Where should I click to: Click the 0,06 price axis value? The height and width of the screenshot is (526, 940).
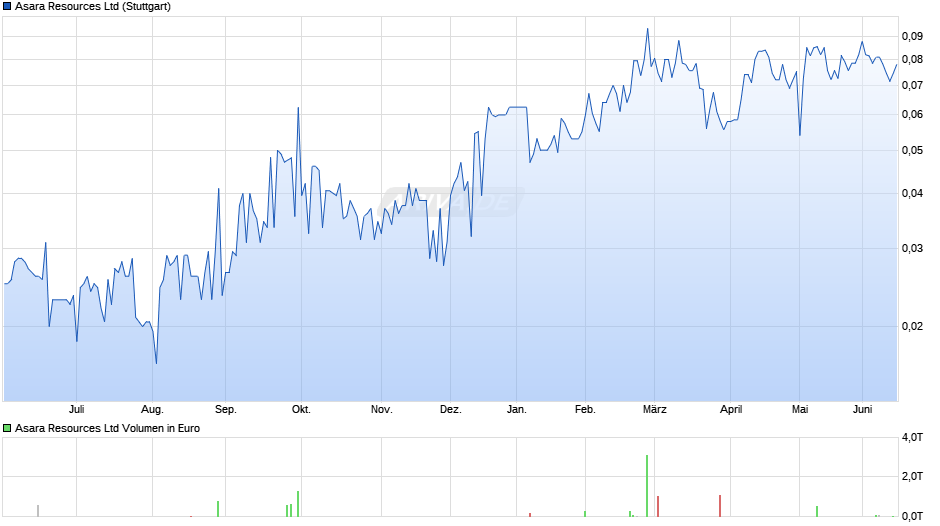[x=912, y=114]
